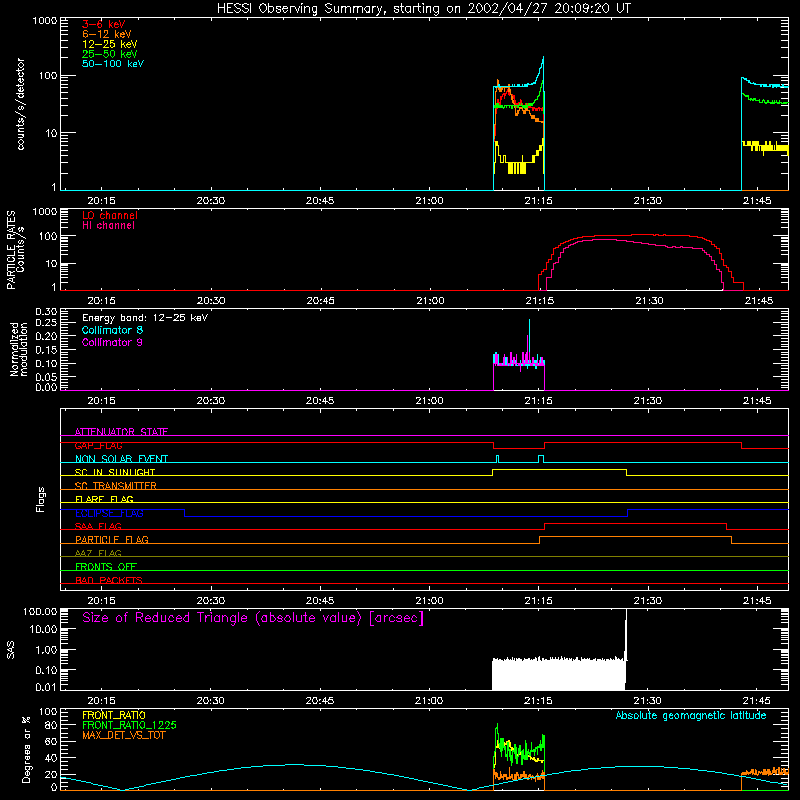Image resolution: width=800 pixels, height=800 pixels.
Task: Select the green 'FRONT_RATIO_1225' legend label
Action: tap(129, 725)
